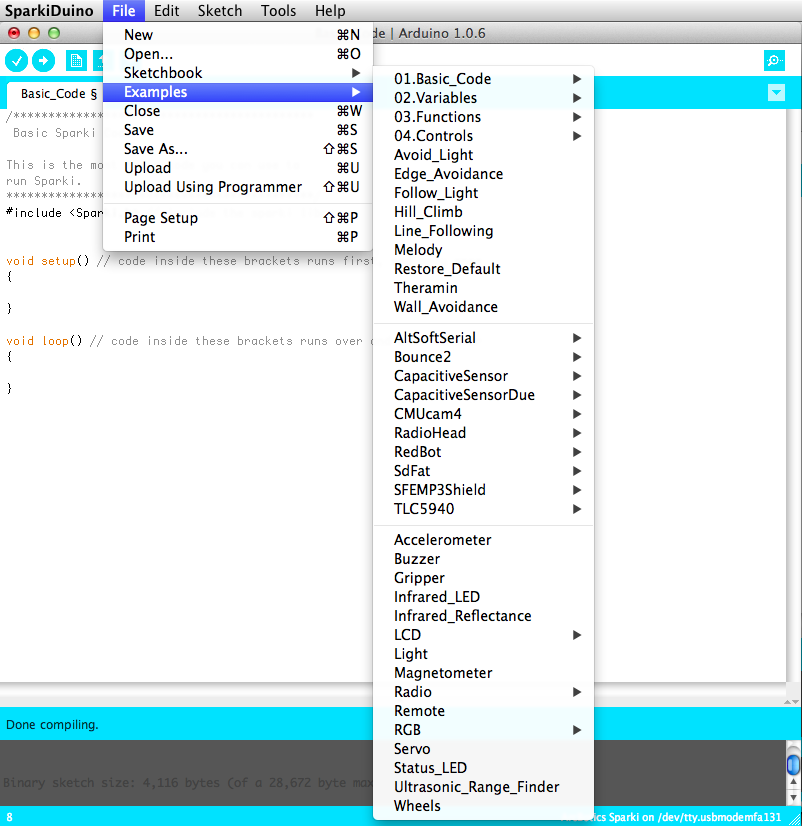Choose Close in the File menu

238,111
